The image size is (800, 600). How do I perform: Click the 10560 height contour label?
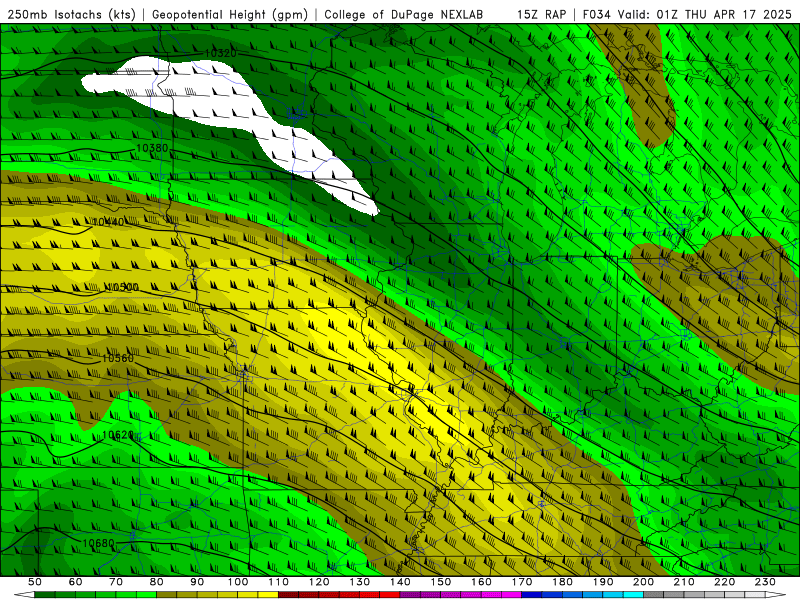117,358
